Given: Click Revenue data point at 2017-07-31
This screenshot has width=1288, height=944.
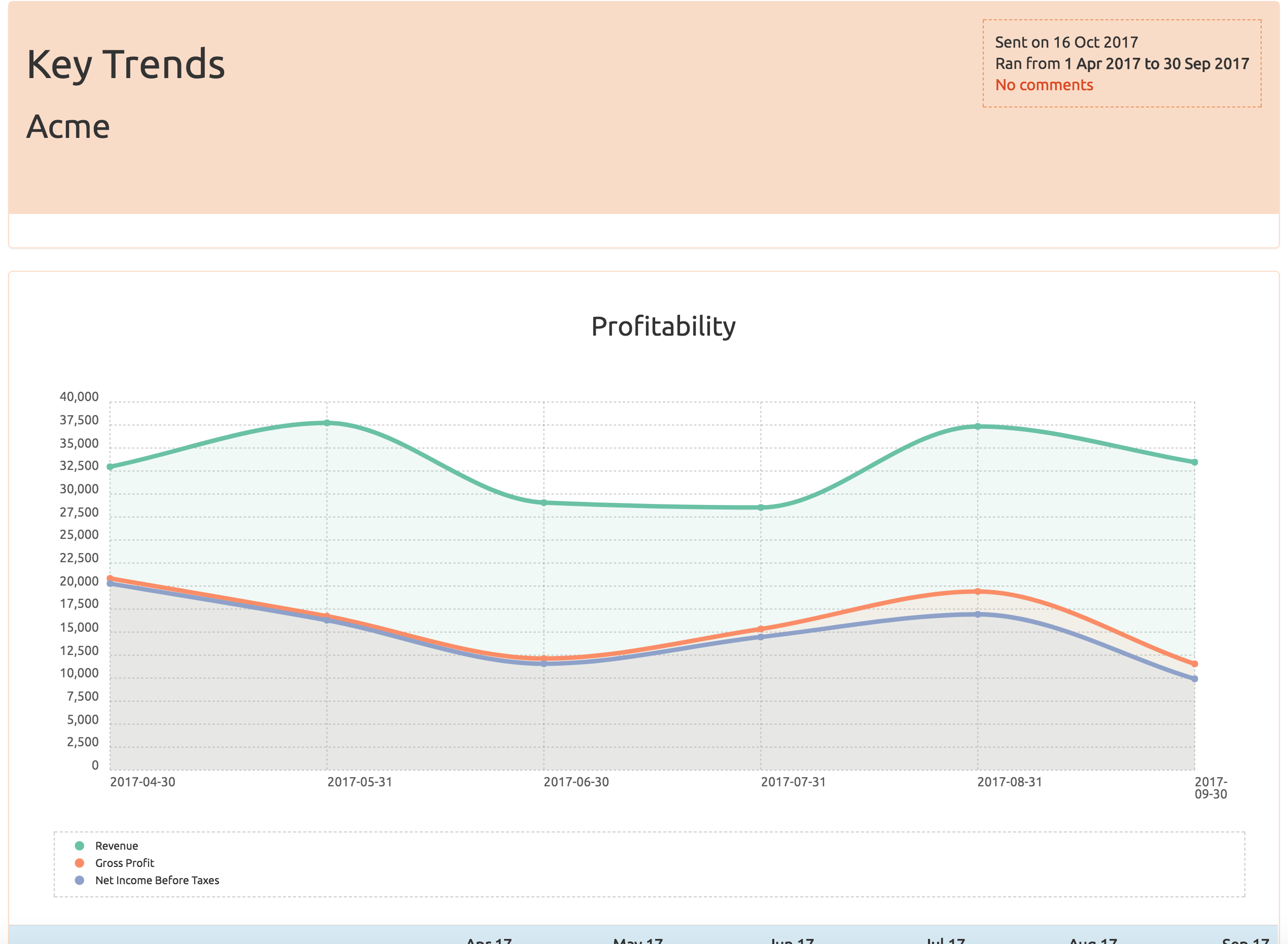Looking at the screenshot, I should coord(761,507).
